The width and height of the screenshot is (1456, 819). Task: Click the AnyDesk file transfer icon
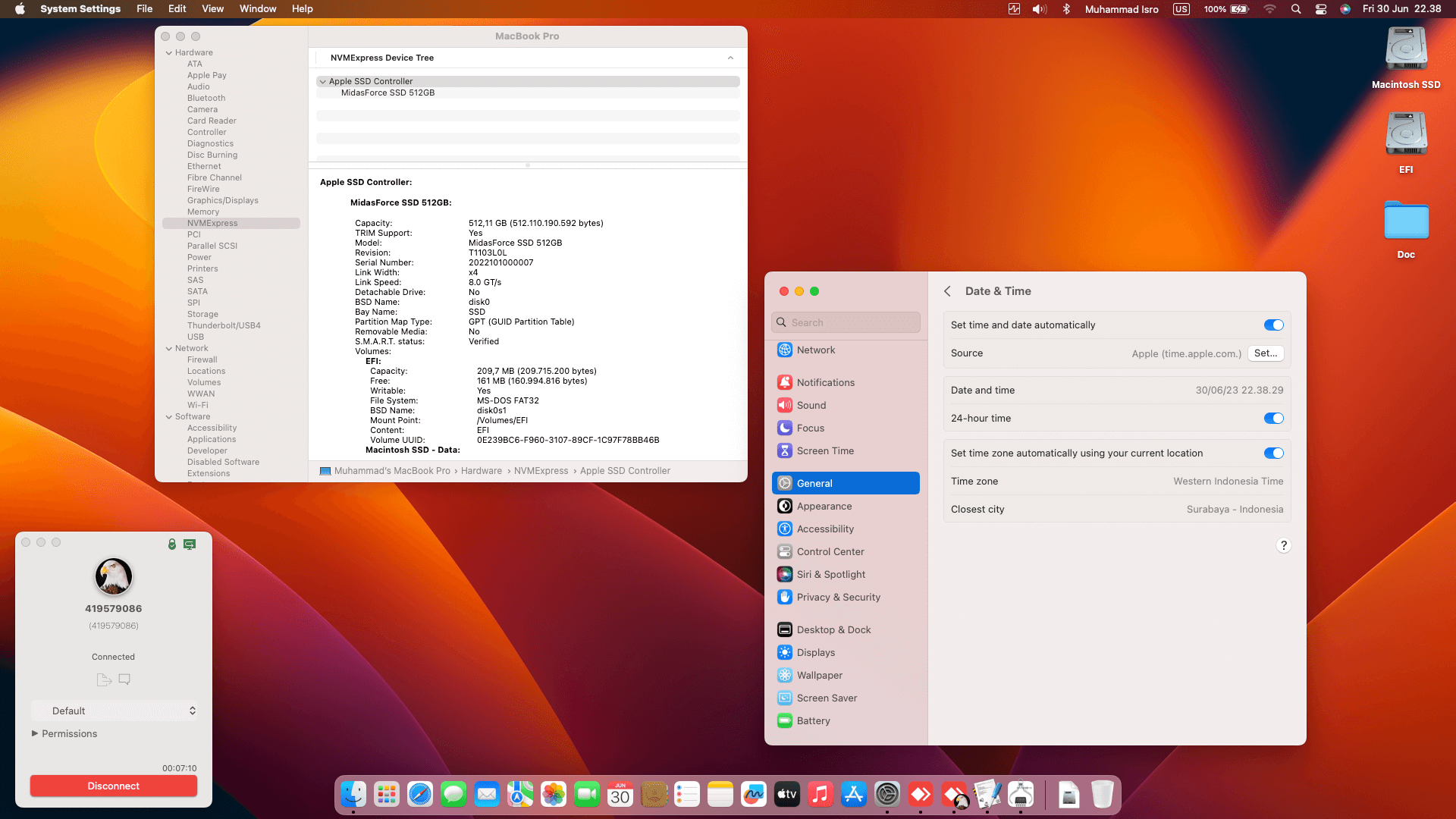click(104, 679)
